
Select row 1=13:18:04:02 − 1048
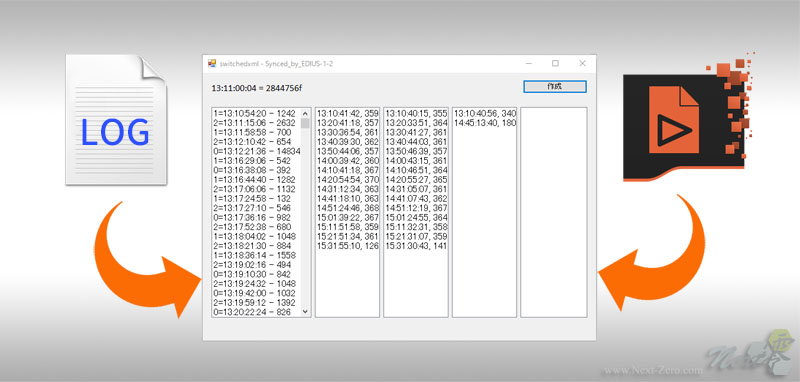255,236
